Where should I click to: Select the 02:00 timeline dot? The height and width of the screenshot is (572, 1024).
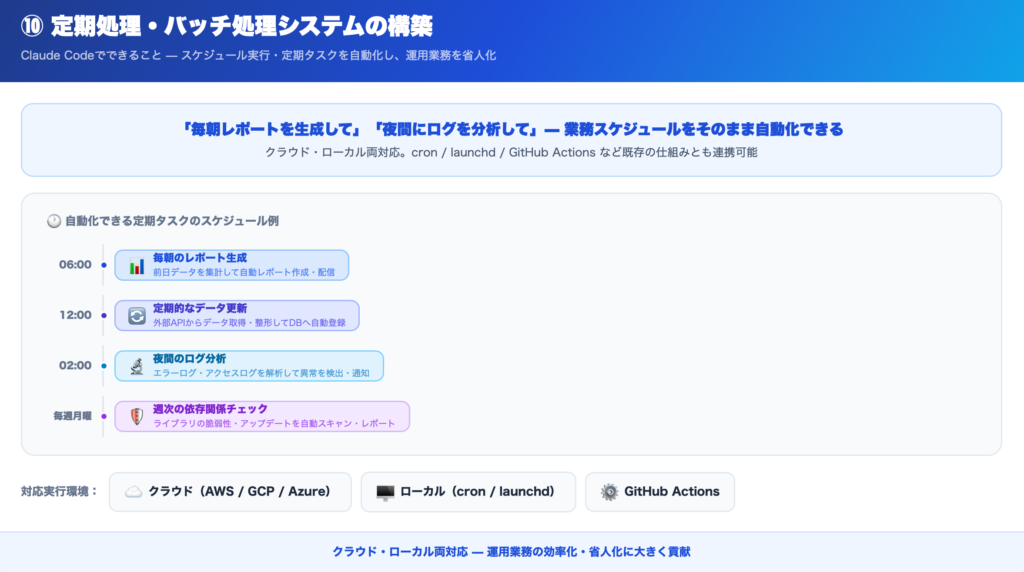(103, 365)
